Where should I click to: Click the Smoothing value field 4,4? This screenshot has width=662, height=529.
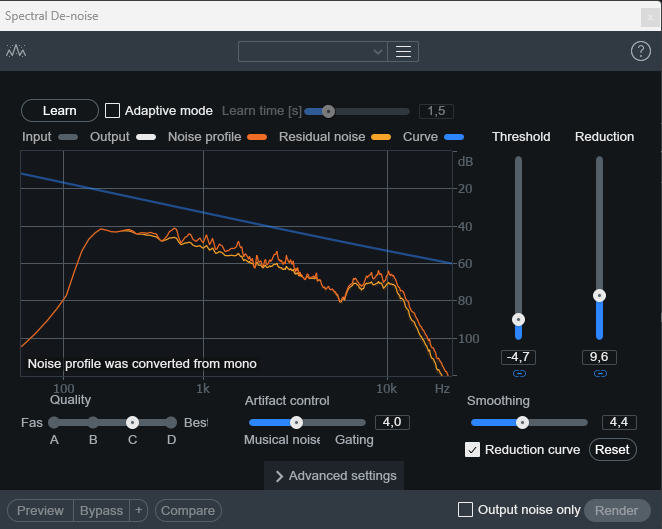[x=619, y=422]
